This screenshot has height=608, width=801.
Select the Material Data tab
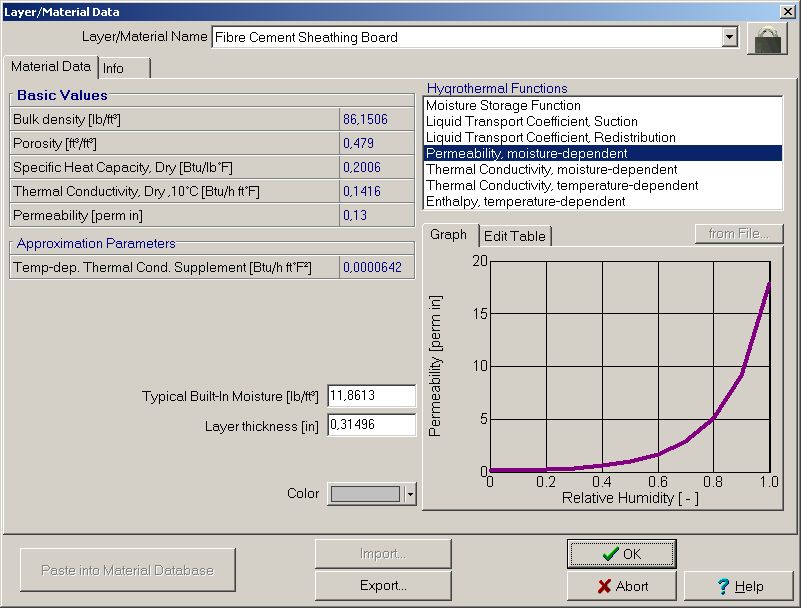50,67
